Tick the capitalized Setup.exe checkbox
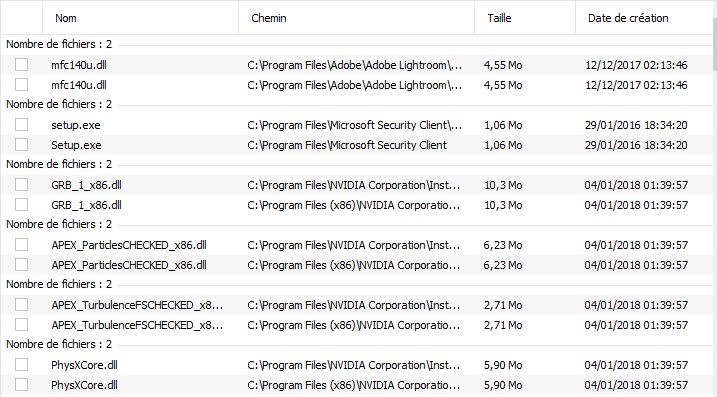 21,145
